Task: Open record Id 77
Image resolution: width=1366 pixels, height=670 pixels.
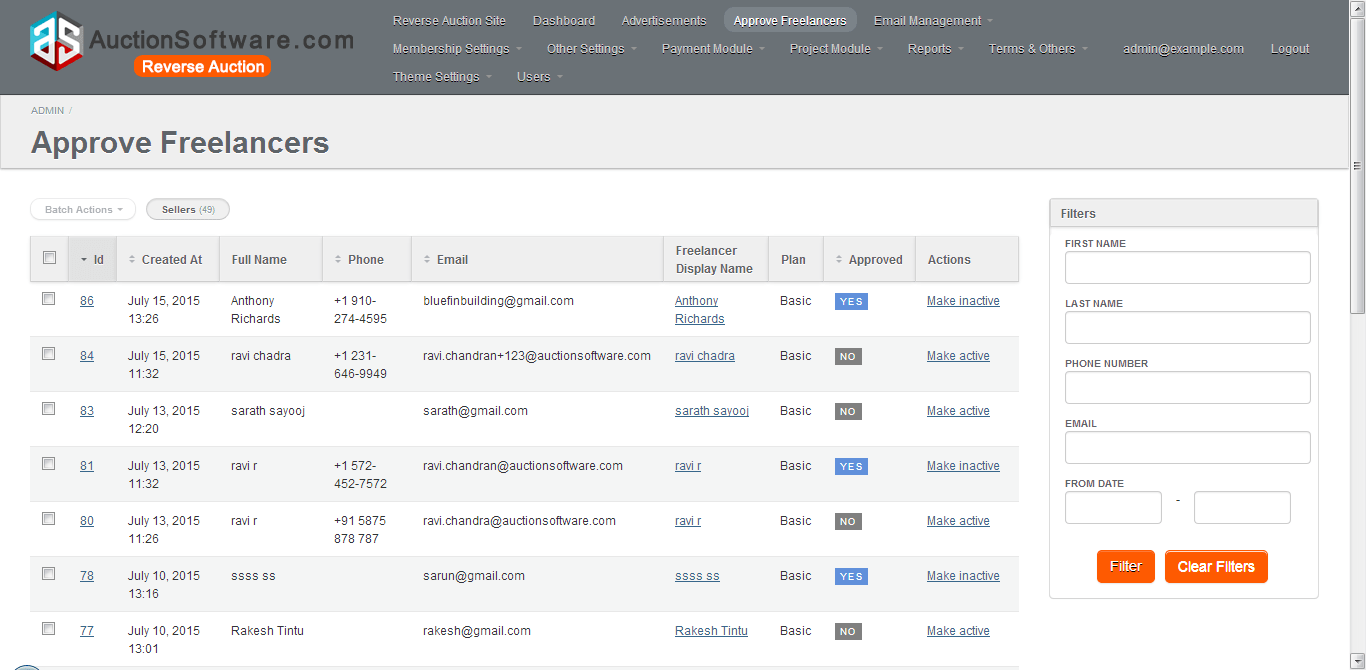Action: click(x=87, y=631)
